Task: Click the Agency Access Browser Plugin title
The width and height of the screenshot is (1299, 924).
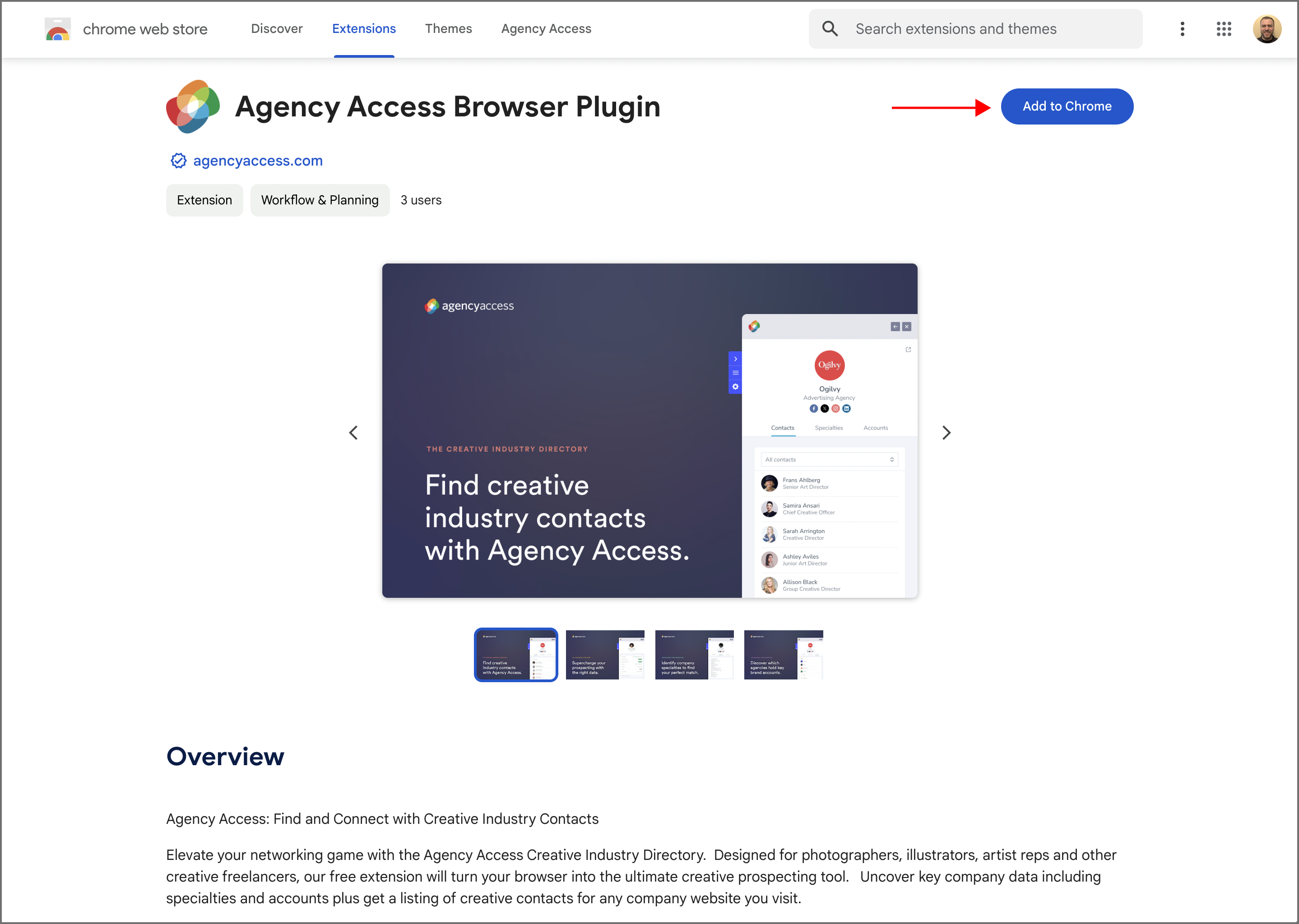Action: tap(447, 106)
